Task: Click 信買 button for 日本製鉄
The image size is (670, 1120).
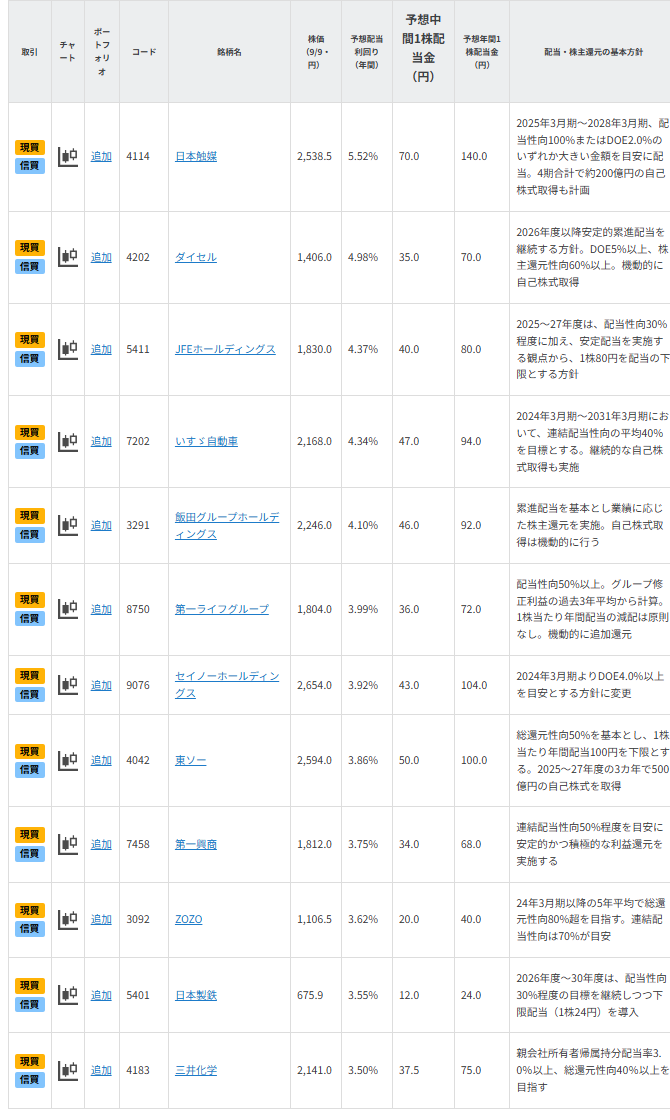Action: tap(30, 1004)
